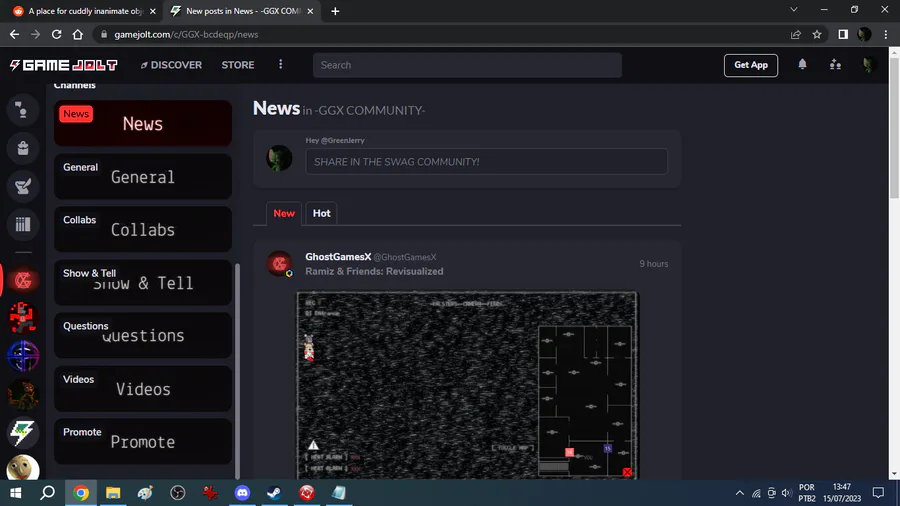Open the Ramiz & Friends: Revisualized link
This screenshot has height=506, width=900.
[x=374, y=271]
